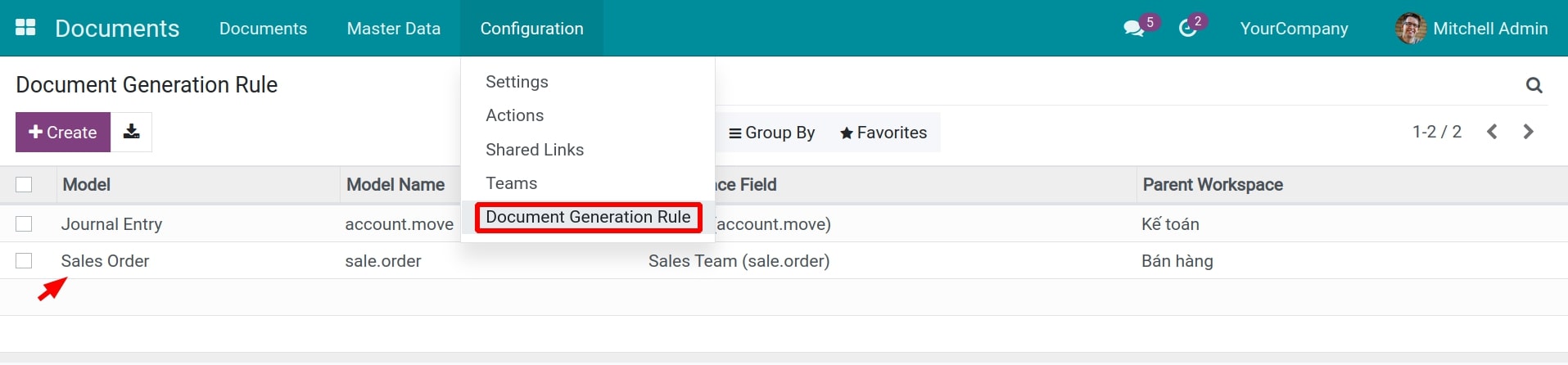Click Mitchell Admin avatar picture
Viewport: 1568px width, 365px height.
click(1410, 29)
